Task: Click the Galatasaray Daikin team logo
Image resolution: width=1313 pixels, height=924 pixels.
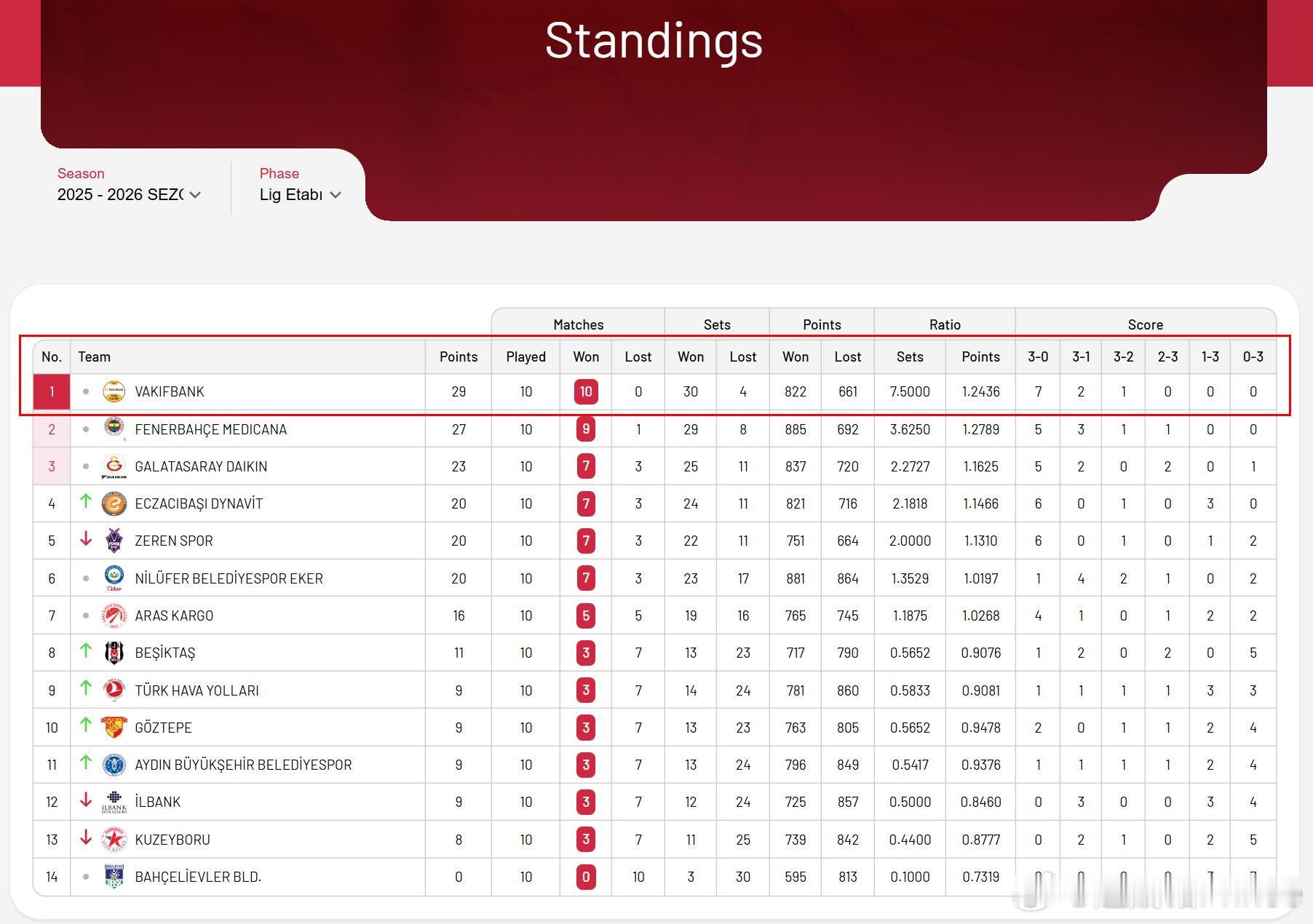Action: [x=114, y=466]
